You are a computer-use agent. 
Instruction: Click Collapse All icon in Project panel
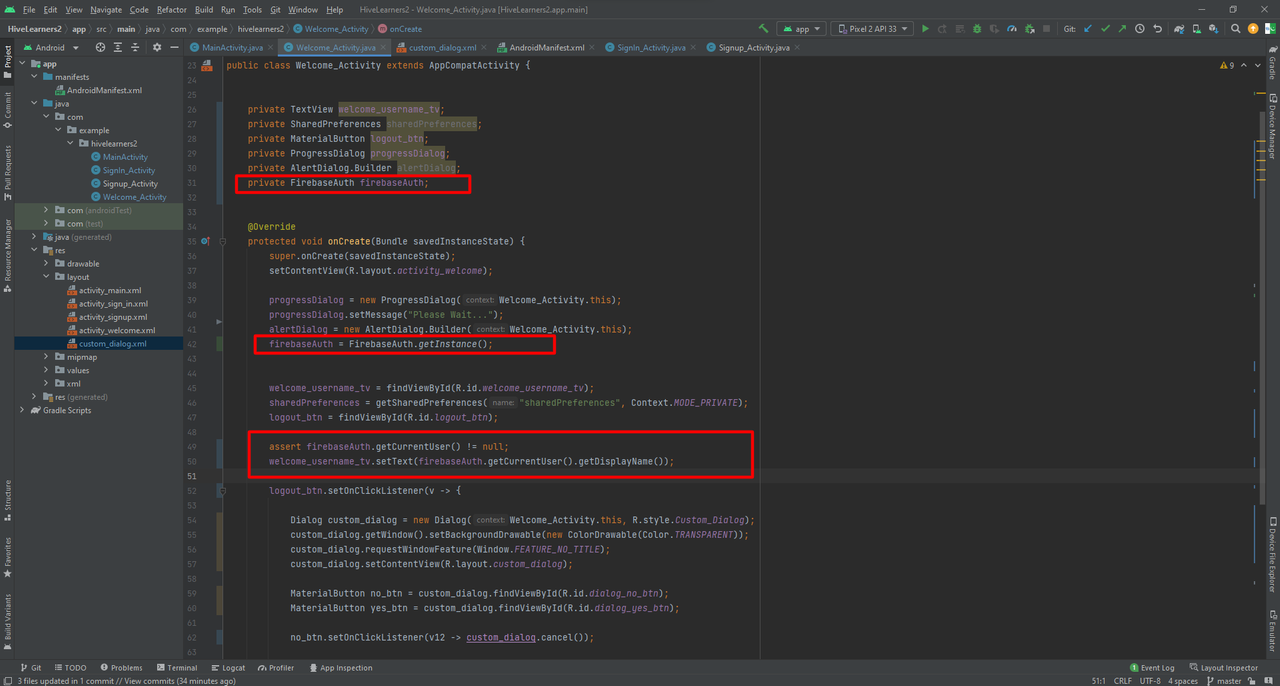point(135,47)
